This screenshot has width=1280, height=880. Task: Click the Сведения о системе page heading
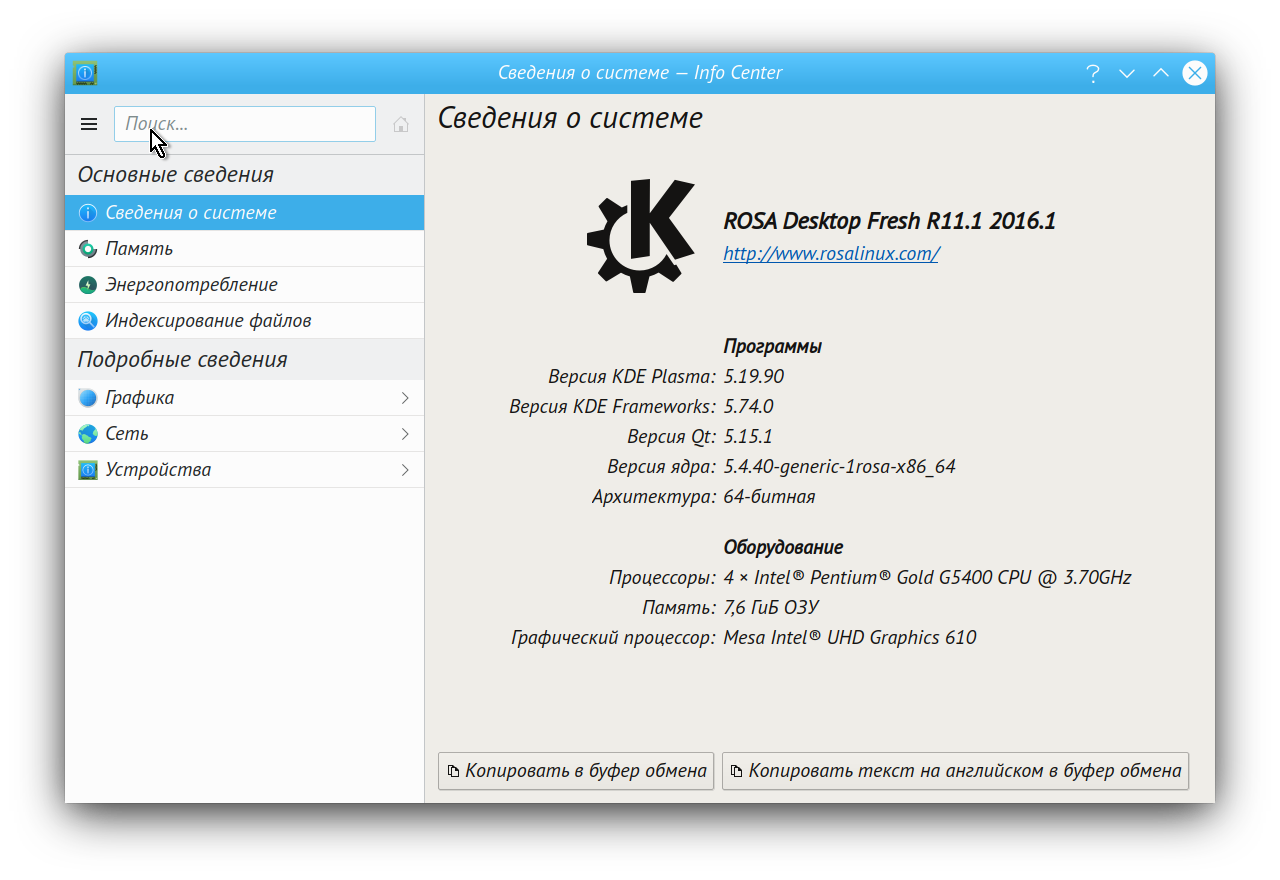coord(570,118)
